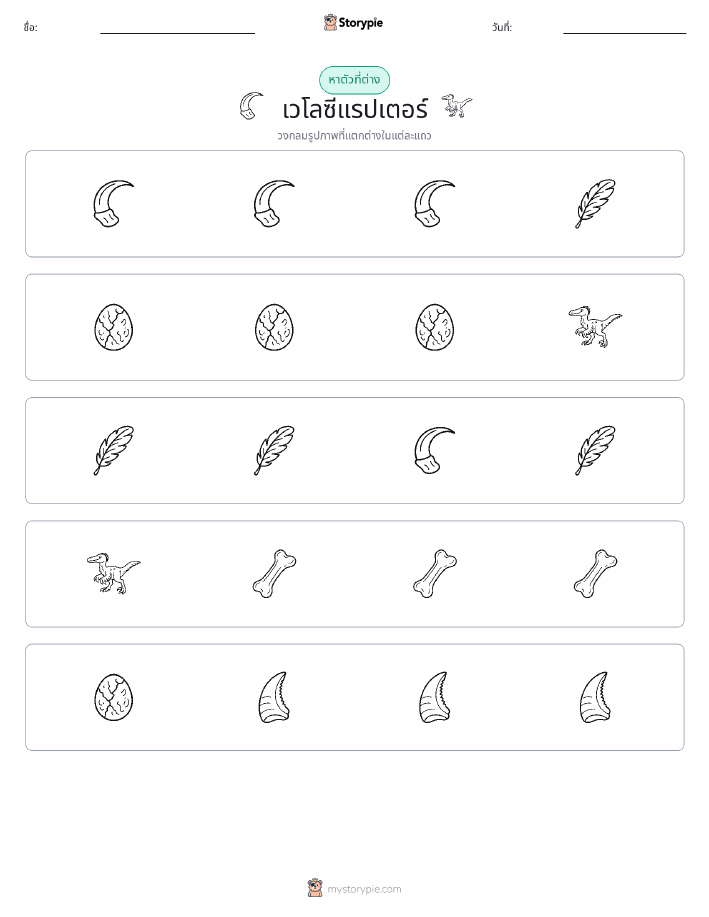Click the date line beside วันที่:
This screenshot has height=917, width=709.
pyautogui.click(x=624, y=33)
